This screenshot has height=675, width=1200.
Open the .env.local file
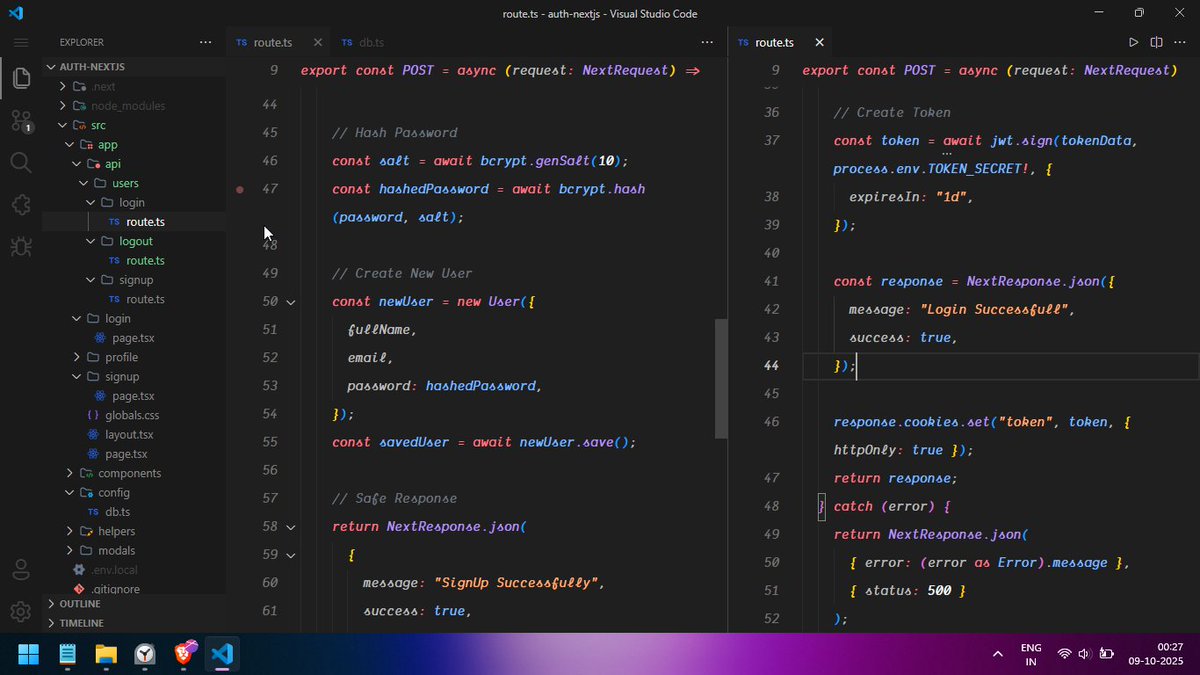point(114,570)
